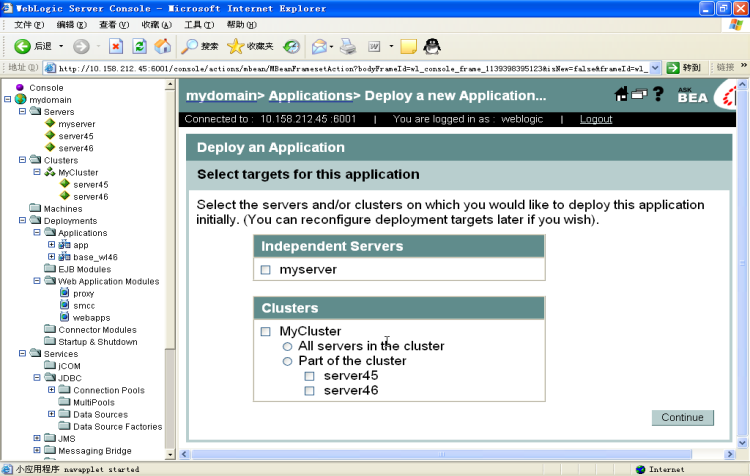
Task: Click the 转到 Go button
Action: (x=684, y=68)
